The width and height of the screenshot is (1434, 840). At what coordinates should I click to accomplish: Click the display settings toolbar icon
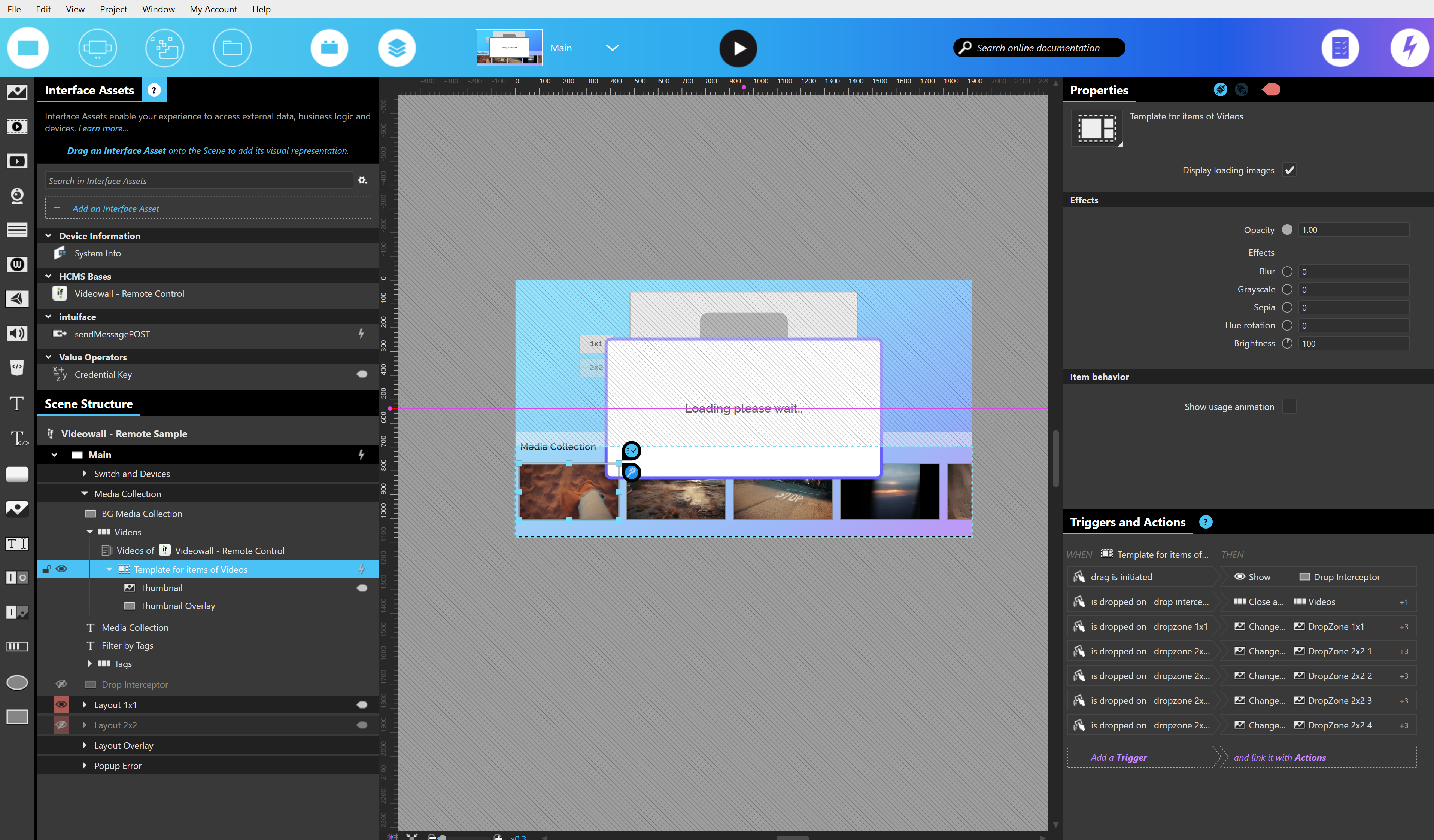pyautogui.click(x=97, y=48)
